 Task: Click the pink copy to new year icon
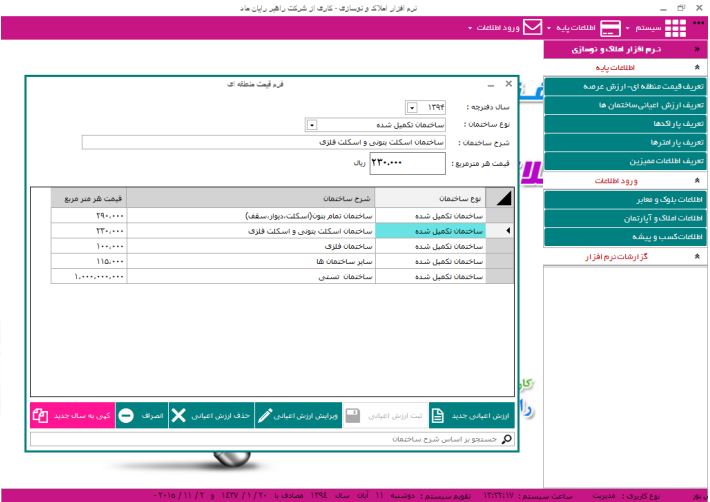click(x=40, y=415)
